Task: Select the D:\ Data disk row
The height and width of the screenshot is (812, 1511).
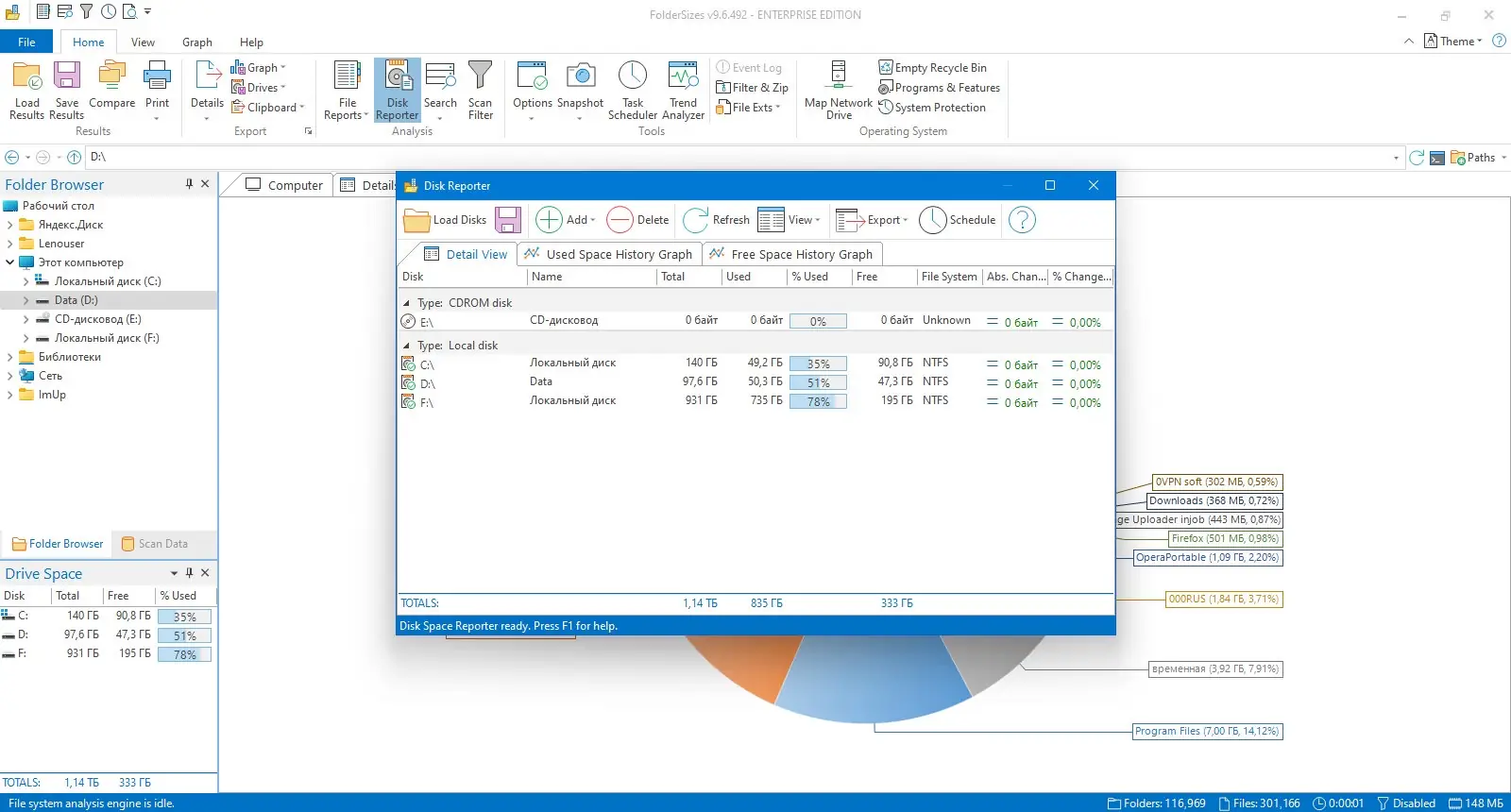Action: point(755,383)
